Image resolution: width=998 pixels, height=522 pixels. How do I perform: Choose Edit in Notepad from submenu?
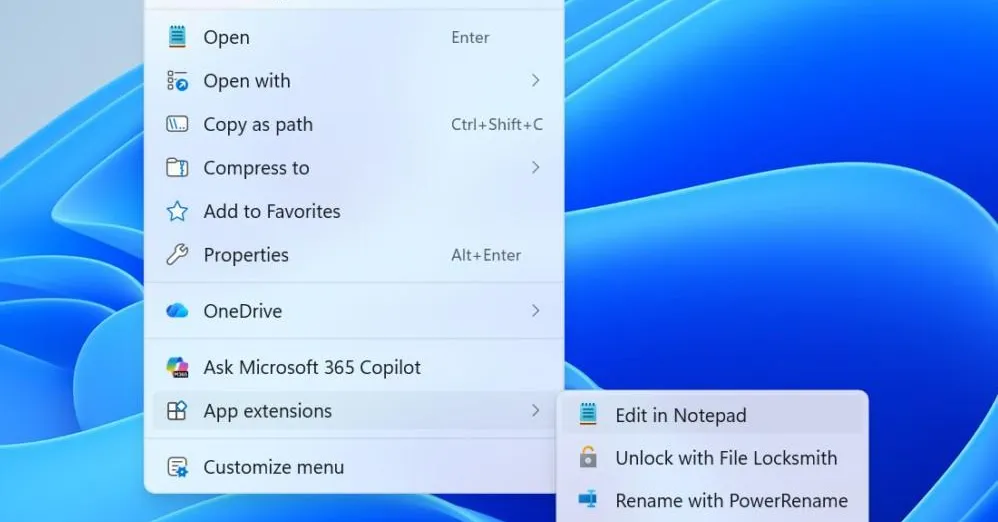pos(712,415)
